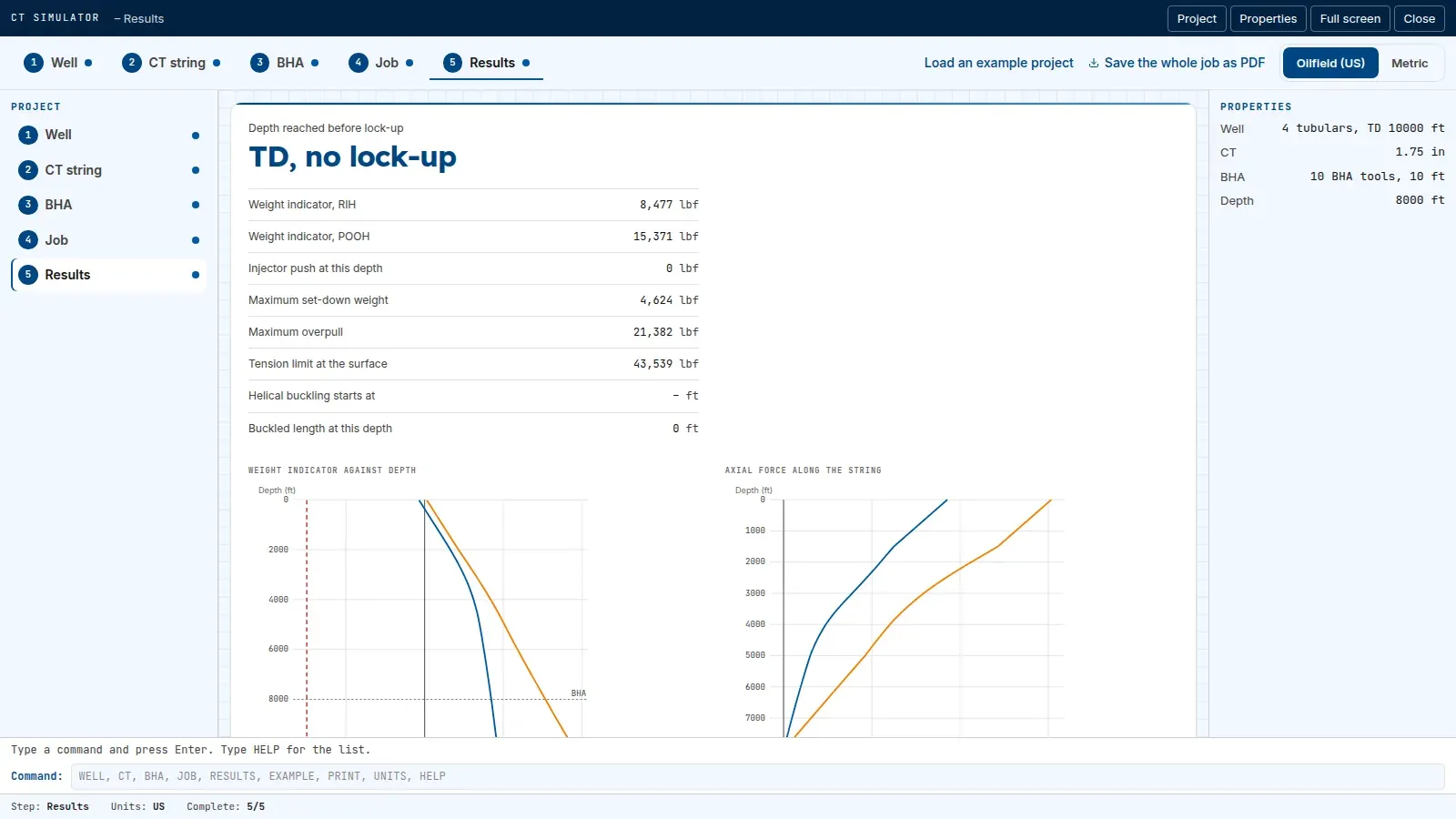
Task: Click step 2 number badge in top stepper
Action: (x=132, y=63)
